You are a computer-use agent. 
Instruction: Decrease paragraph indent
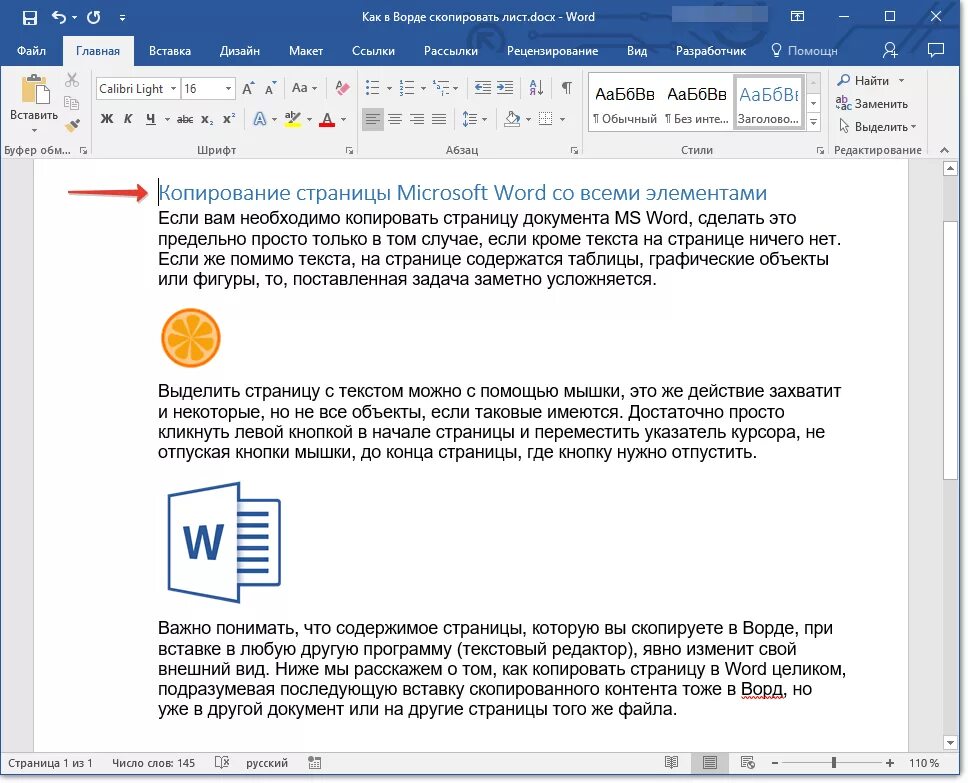[x=483, y=88]
